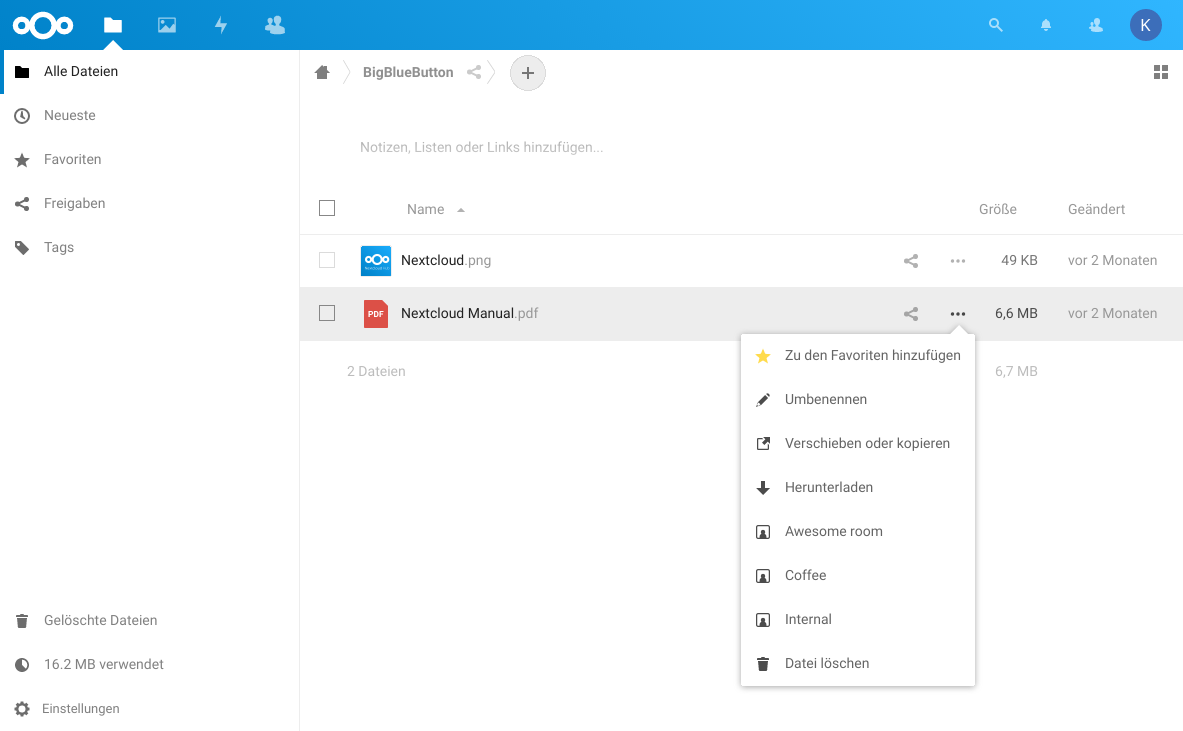Open the user avatar K menu
The height and width of the screenshot is (731, 1183).
1146,25
